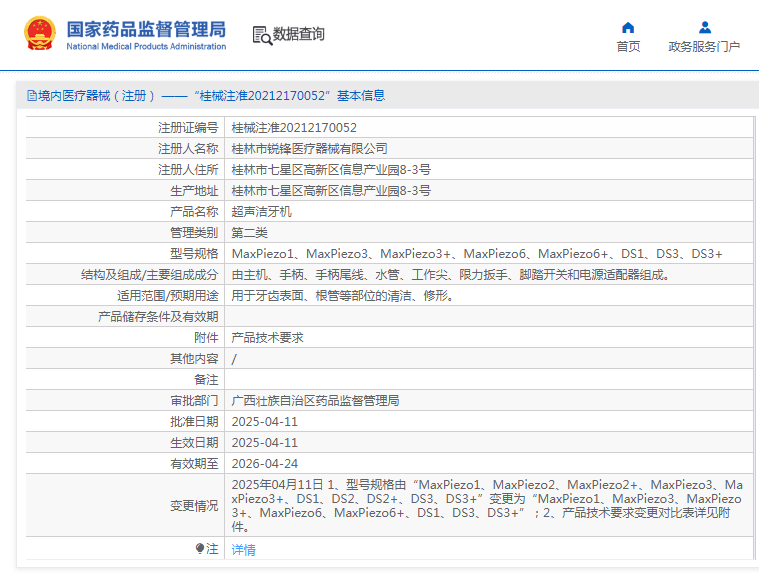
Task: Click registrant name 桂林市锐锋医疗器械有限公司
Action: [x=309, y=148]
